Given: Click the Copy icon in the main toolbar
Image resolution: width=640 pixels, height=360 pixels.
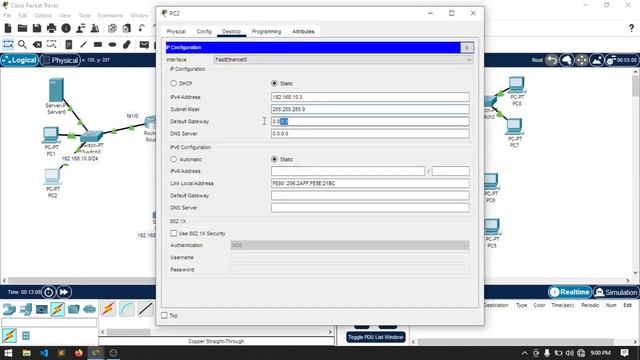Looking at the screenshot, I should 112,28.
